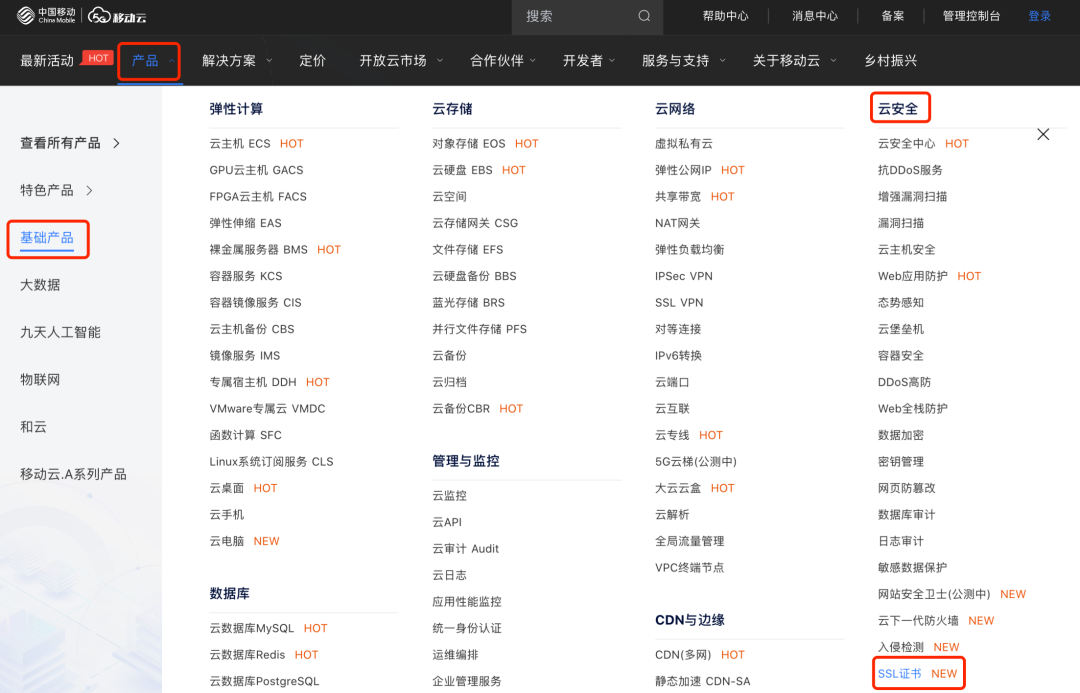Select the 和云 sidebar tab
Screen dimensions: 1080x693
click(33, 427)
